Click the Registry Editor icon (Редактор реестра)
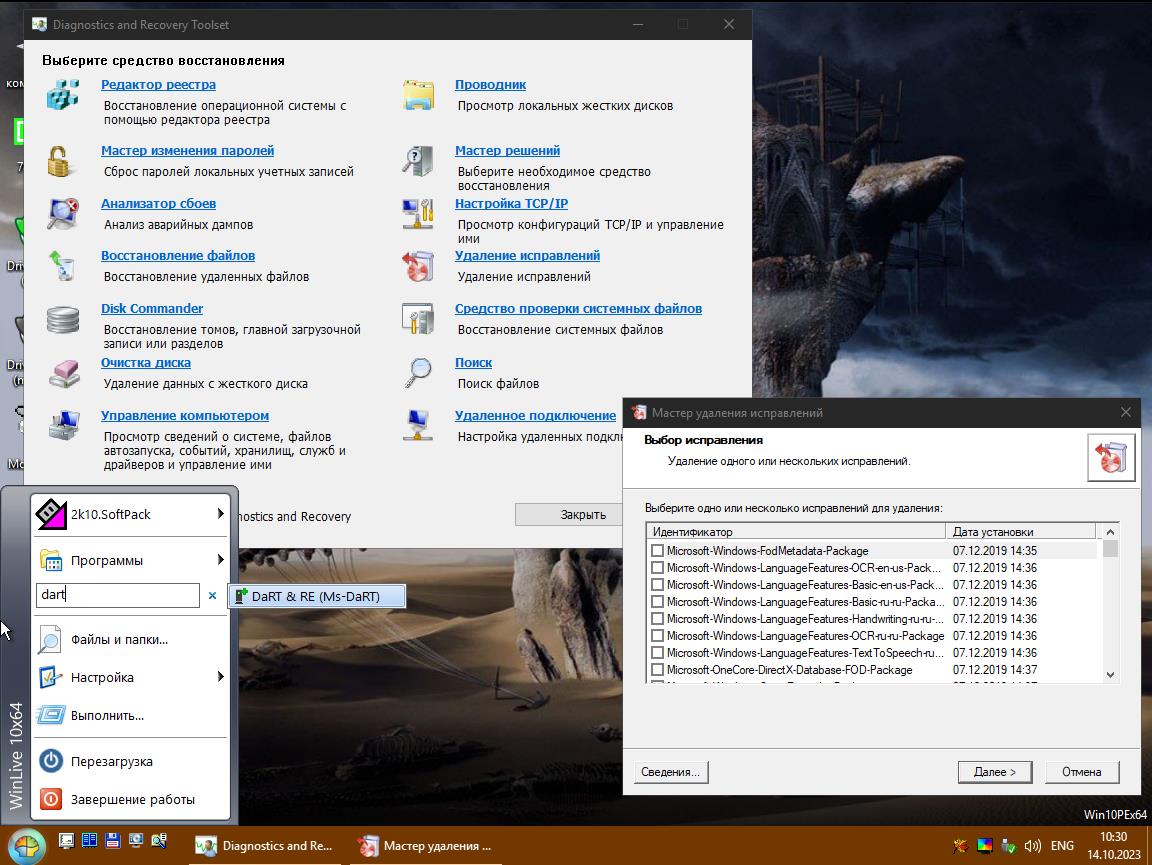This screenshot has width=1152, height=865. (63, 95)
